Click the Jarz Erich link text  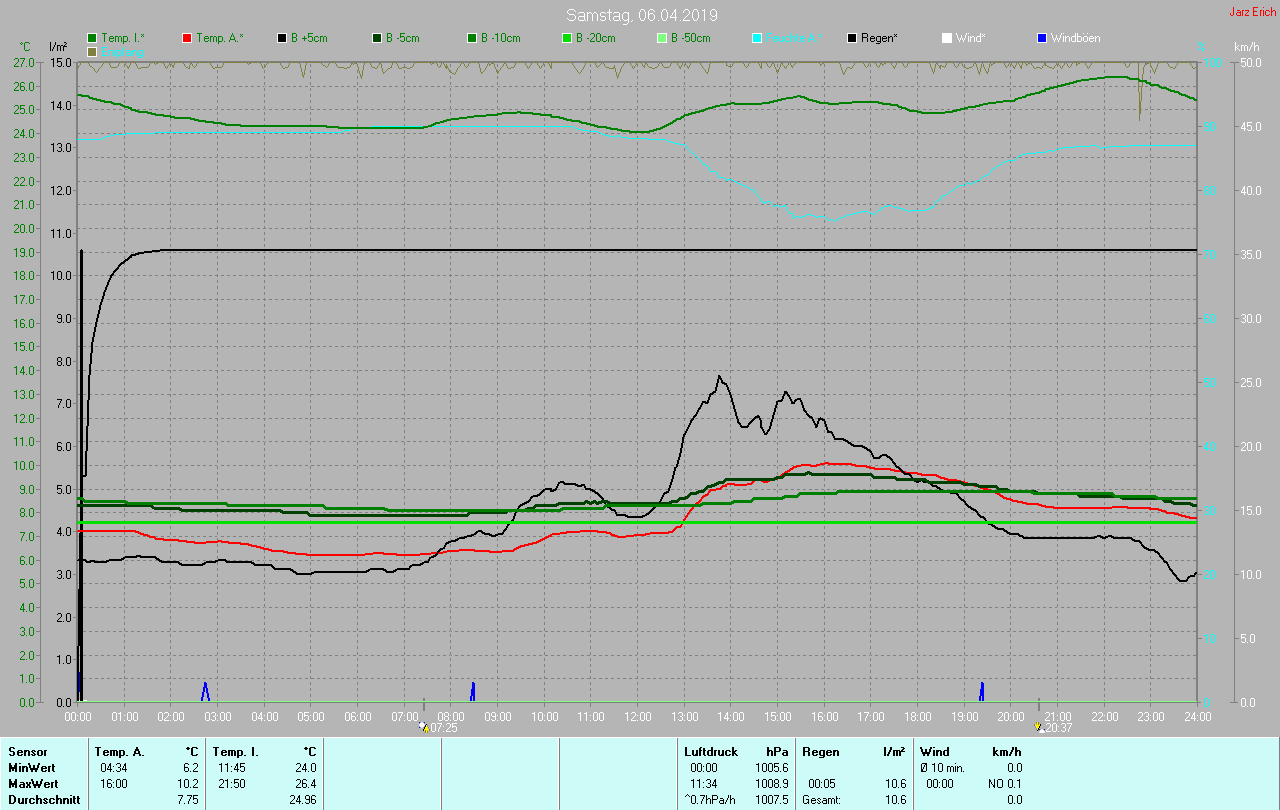[1252, 12]
